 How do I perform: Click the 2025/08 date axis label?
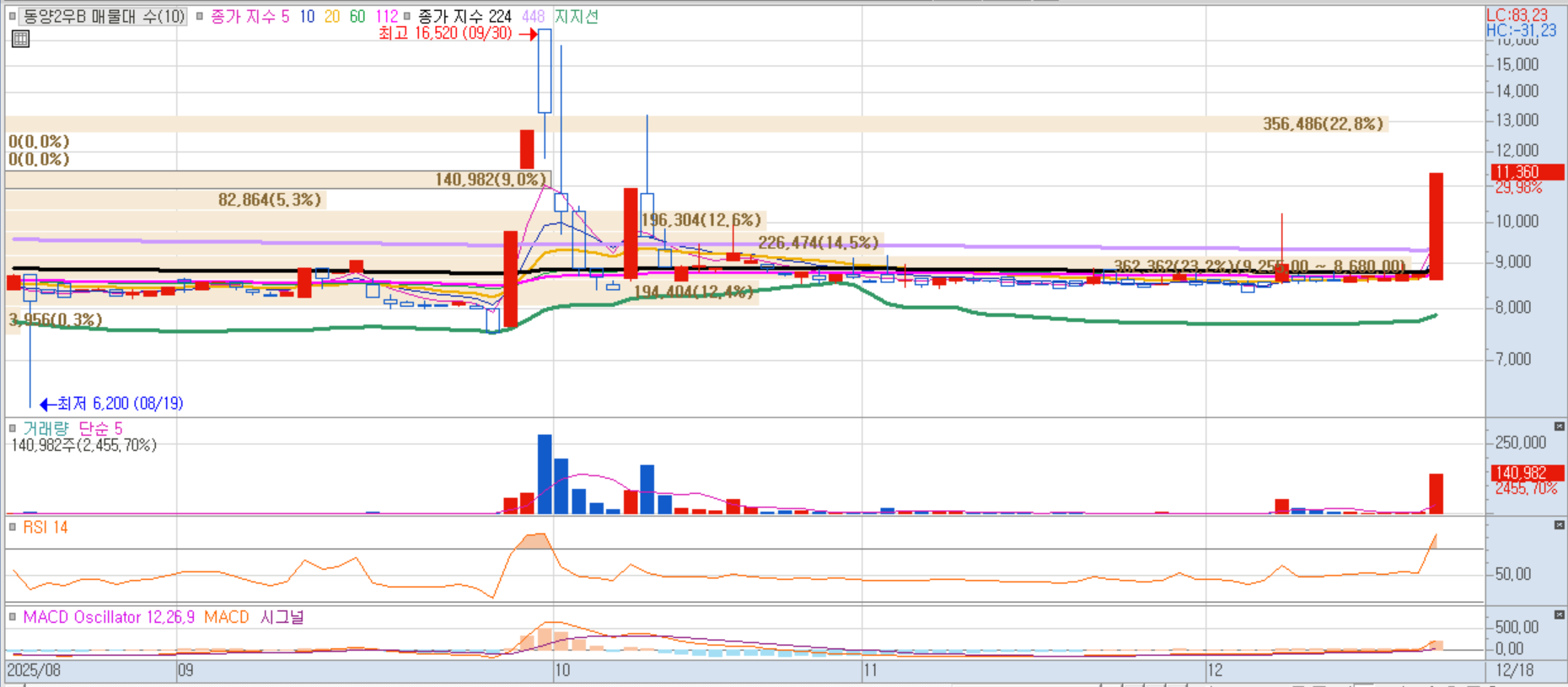[x=34, y=670]
